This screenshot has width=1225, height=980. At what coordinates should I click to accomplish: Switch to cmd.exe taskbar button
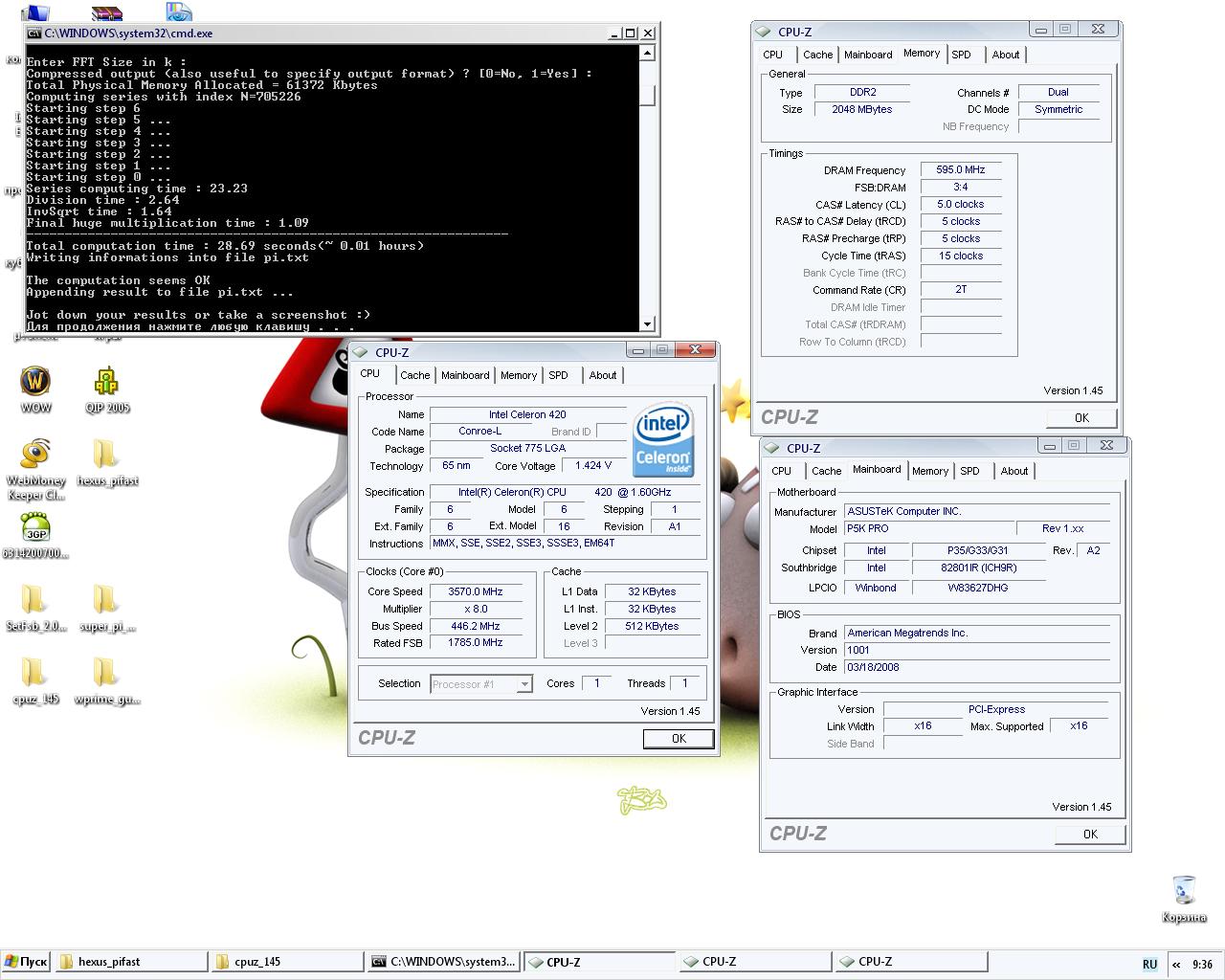coord(443,962)
